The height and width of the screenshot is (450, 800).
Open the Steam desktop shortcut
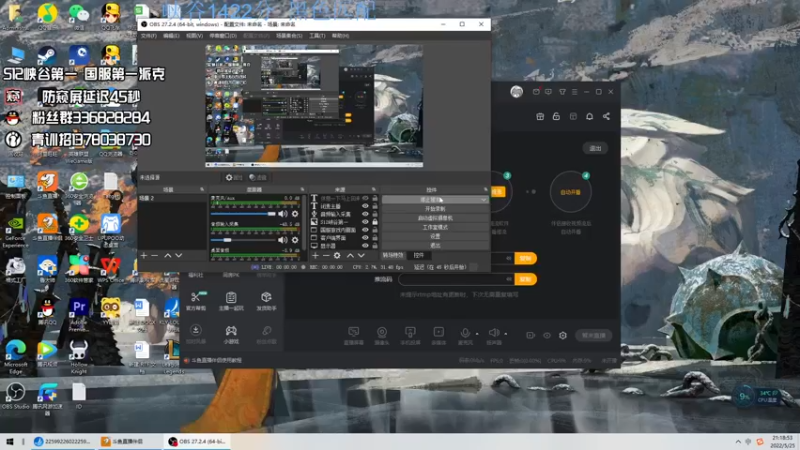[x=47, y=54]
